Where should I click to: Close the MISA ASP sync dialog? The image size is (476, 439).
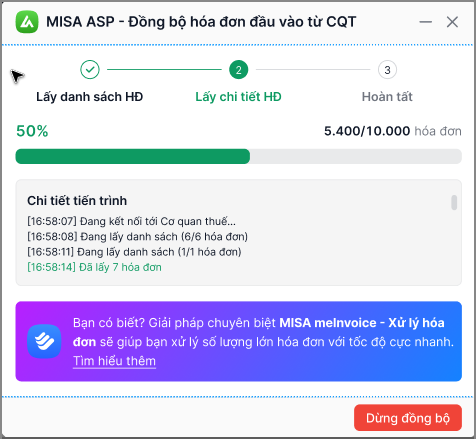(452, 22)
